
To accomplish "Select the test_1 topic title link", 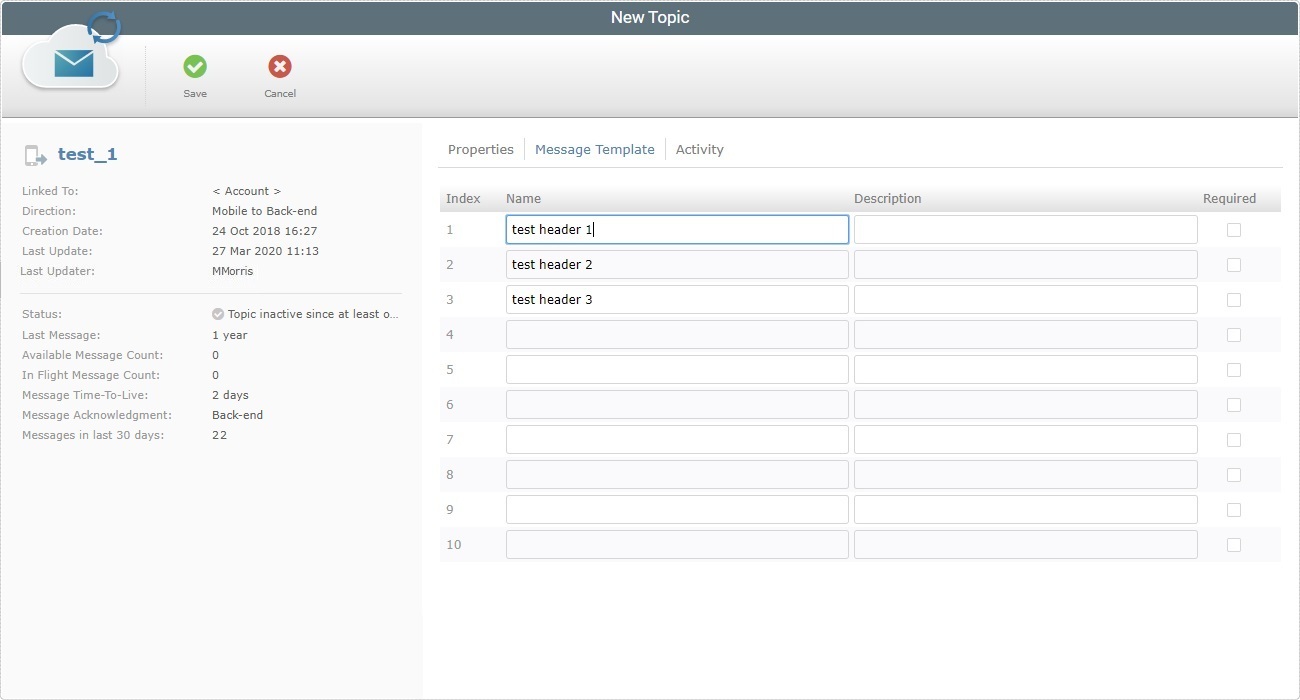I will pyautogui.click(x=87, y=154).
